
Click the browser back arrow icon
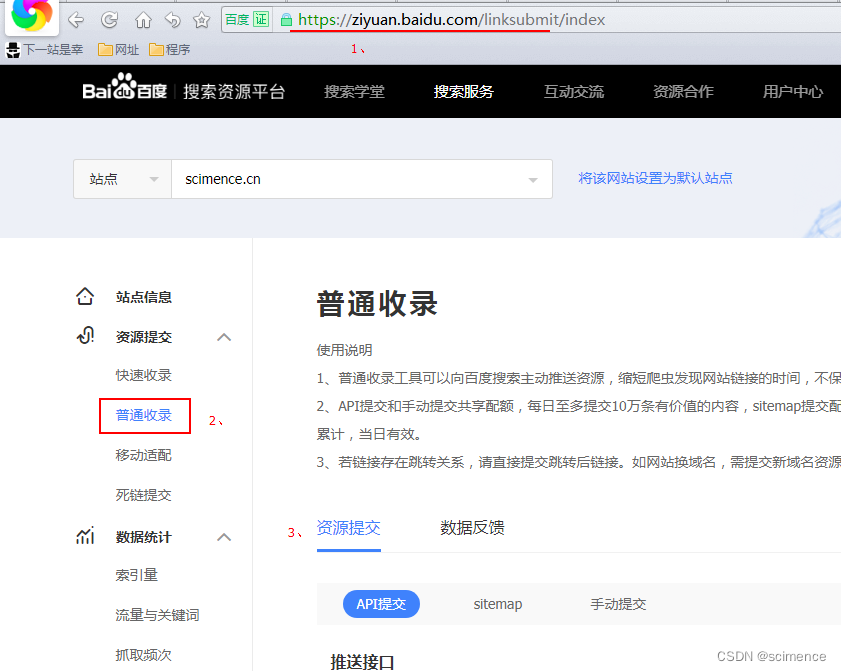tap(76, 20)
